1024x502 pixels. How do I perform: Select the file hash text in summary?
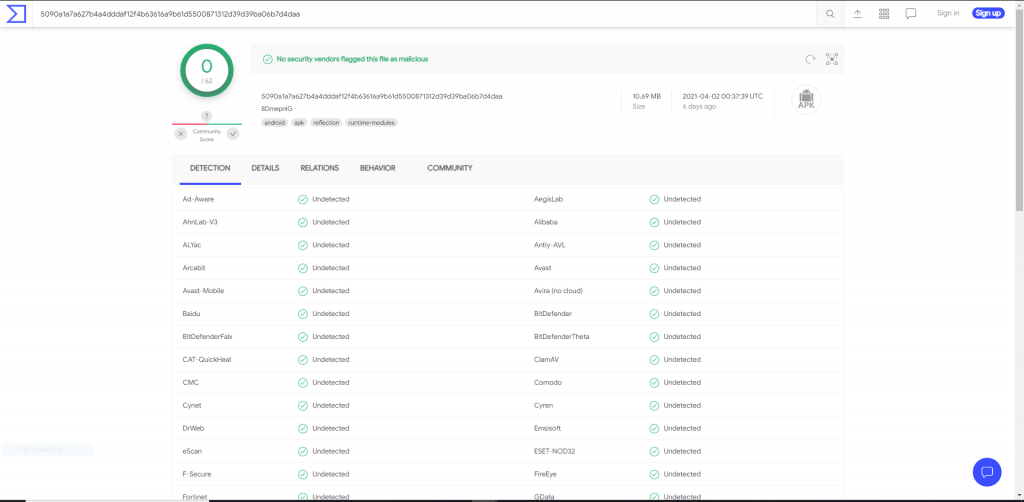(x=381, y=96)
